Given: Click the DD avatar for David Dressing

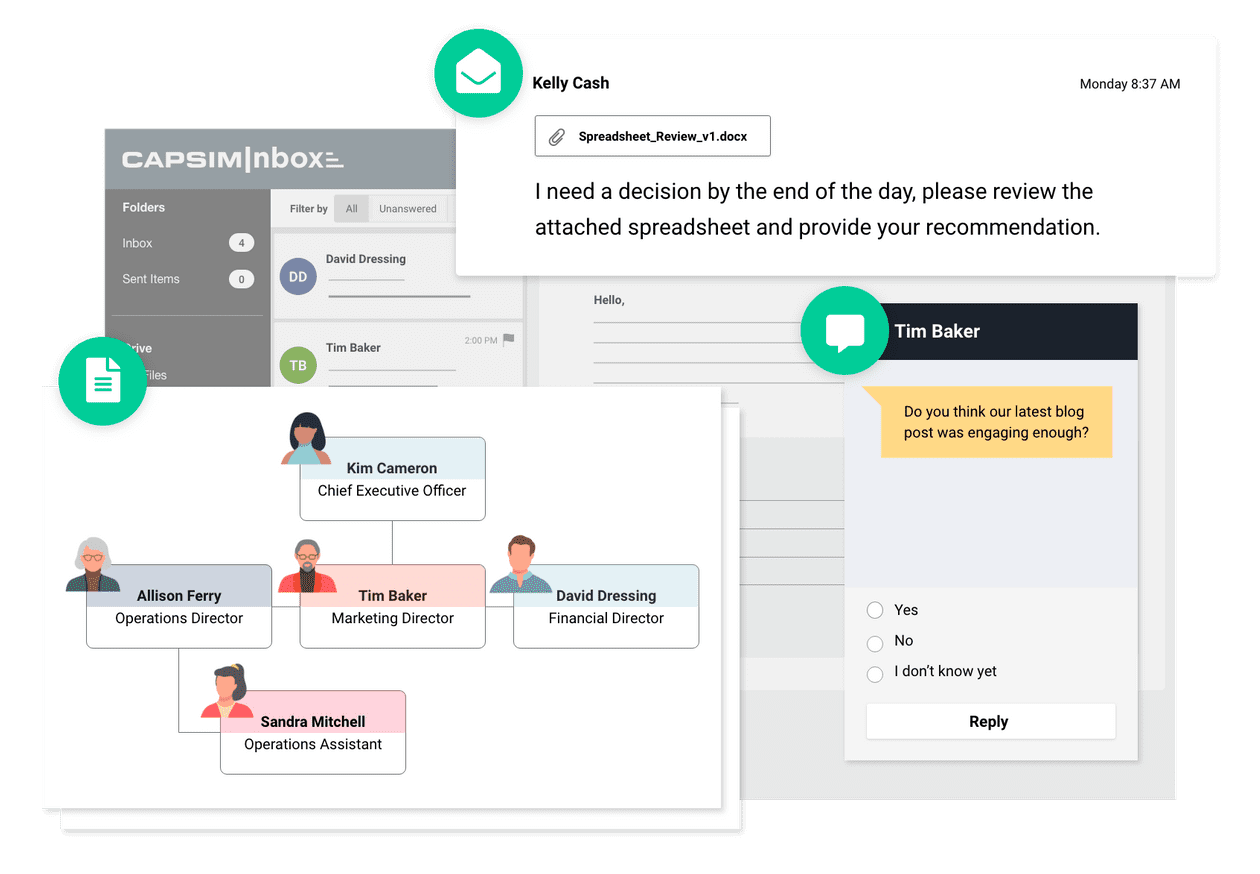Looking at the screenshot, I should (297, 276).
